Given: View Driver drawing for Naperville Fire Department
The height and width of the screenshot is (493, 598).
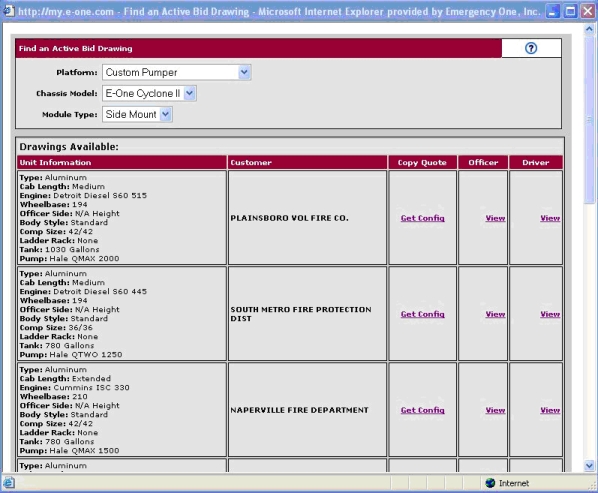Looking at the screenshot, I should tap(550, 410).
